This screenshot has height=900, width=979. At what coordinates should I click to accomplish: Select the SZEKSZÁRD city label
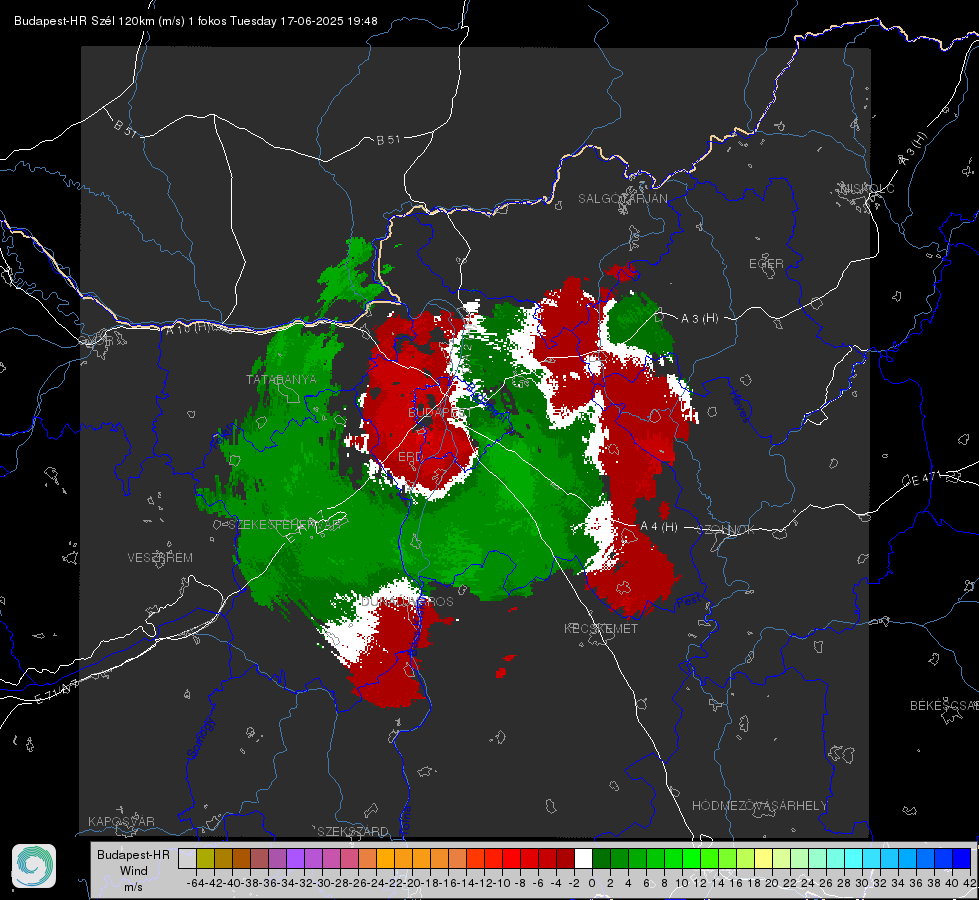click(353, 831)
